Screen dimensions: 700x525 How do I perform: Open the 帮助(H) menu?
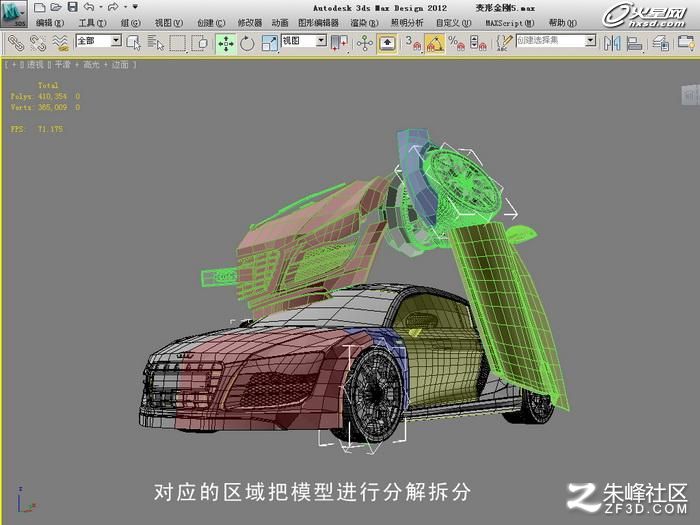(x=562, y=22)
